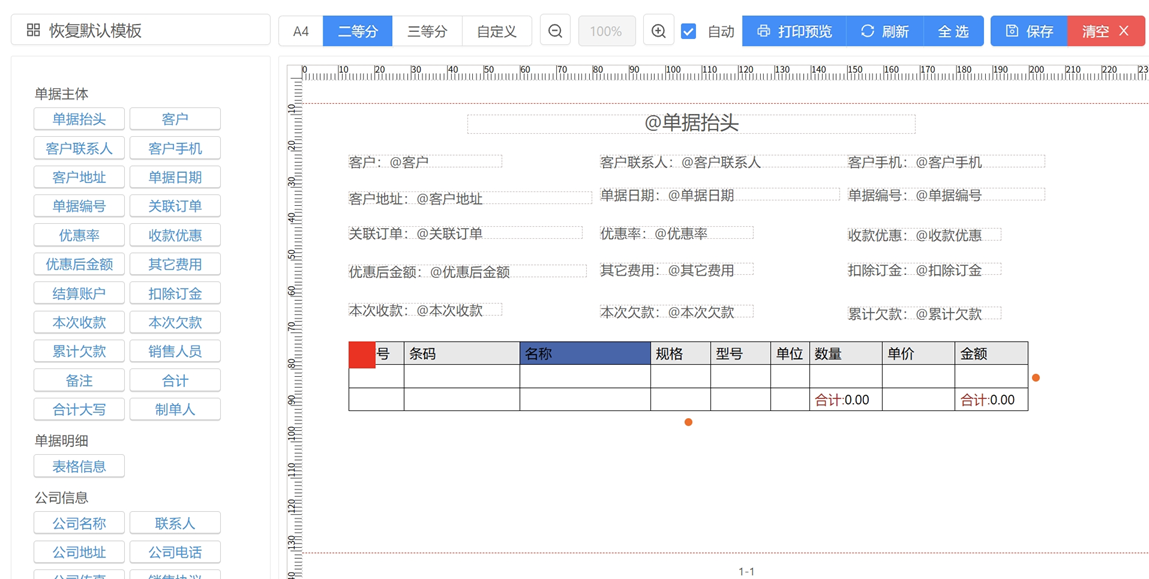Add the 本次欠款 sidebar field

click(x=175, y=322)
